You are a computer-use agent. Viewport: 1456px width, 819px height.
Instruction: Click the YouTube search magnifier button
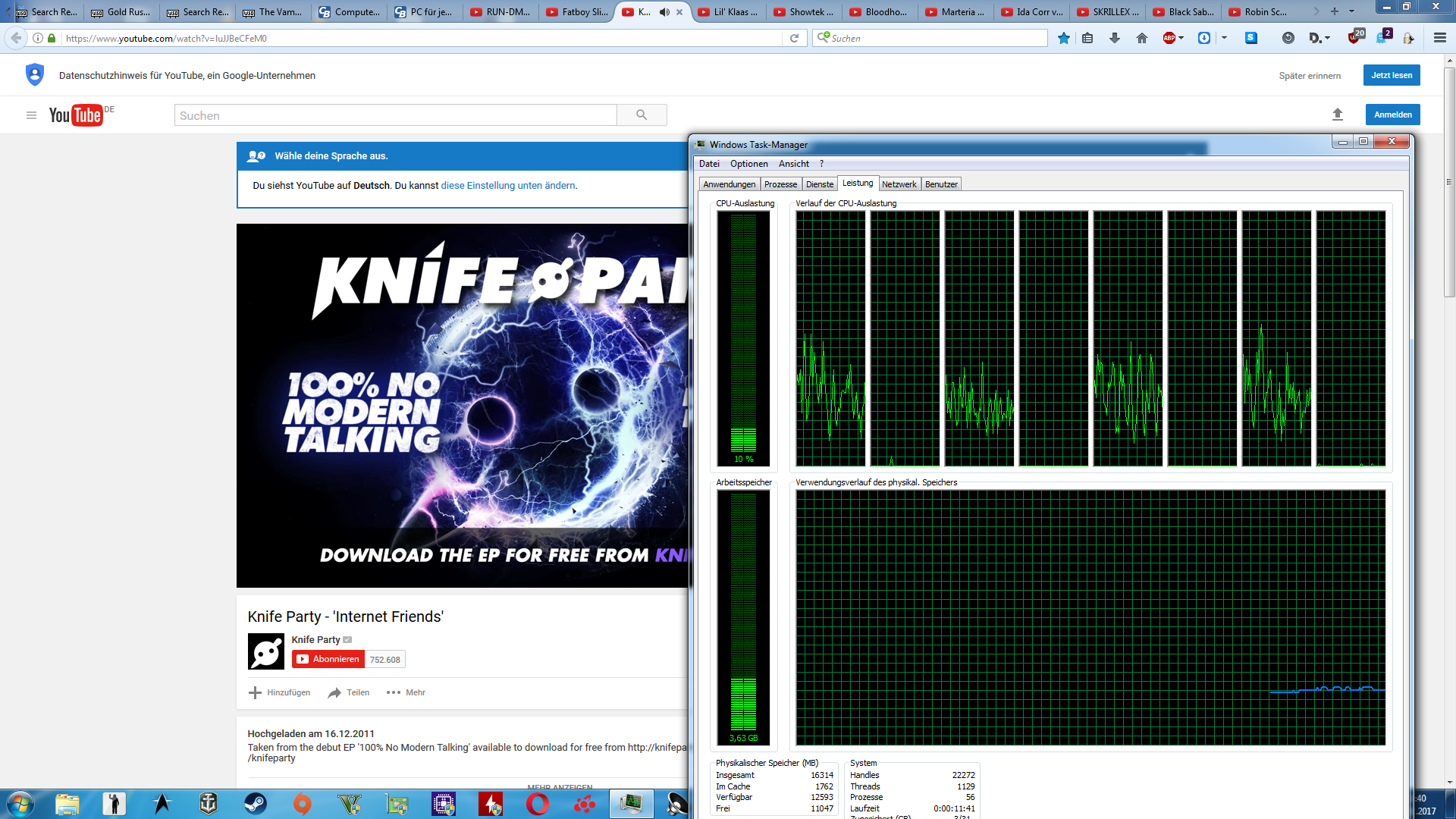tap(642, 115)
